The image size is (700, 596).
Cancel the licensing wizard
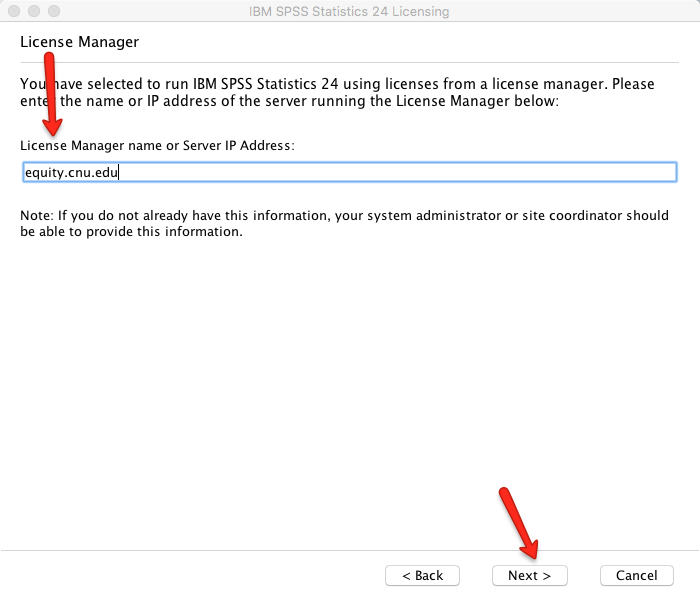click(x=637, y=575)
